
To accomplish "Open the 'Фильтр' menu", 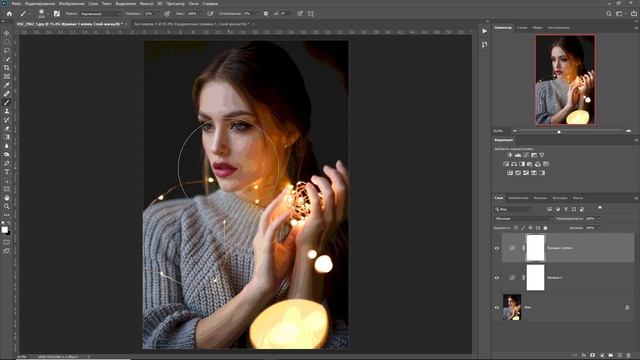I will point(147,3).
